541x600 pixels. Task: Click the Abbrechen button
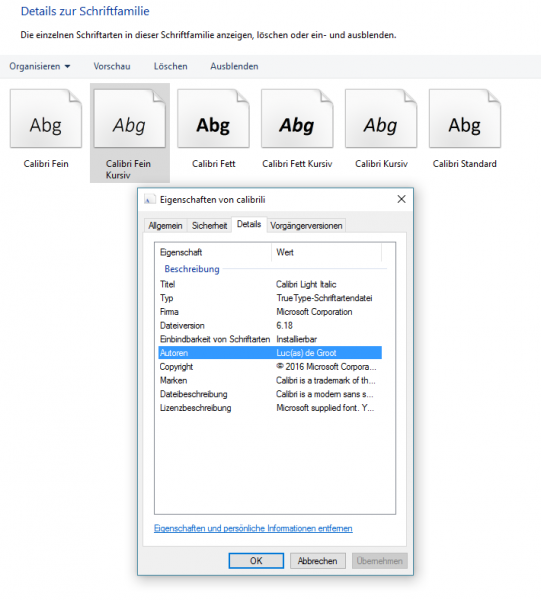coord(318,561)
